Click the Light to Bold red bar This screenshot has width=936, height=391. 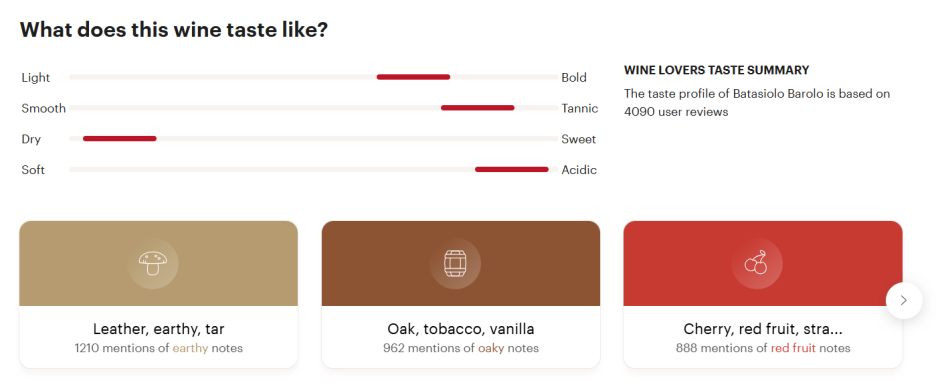coord(413,77)
